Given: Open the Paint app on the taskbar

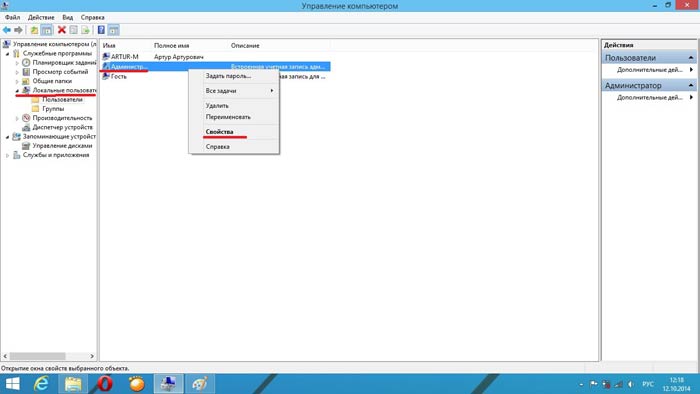Looking at the screenshot, I should (200, 384).
